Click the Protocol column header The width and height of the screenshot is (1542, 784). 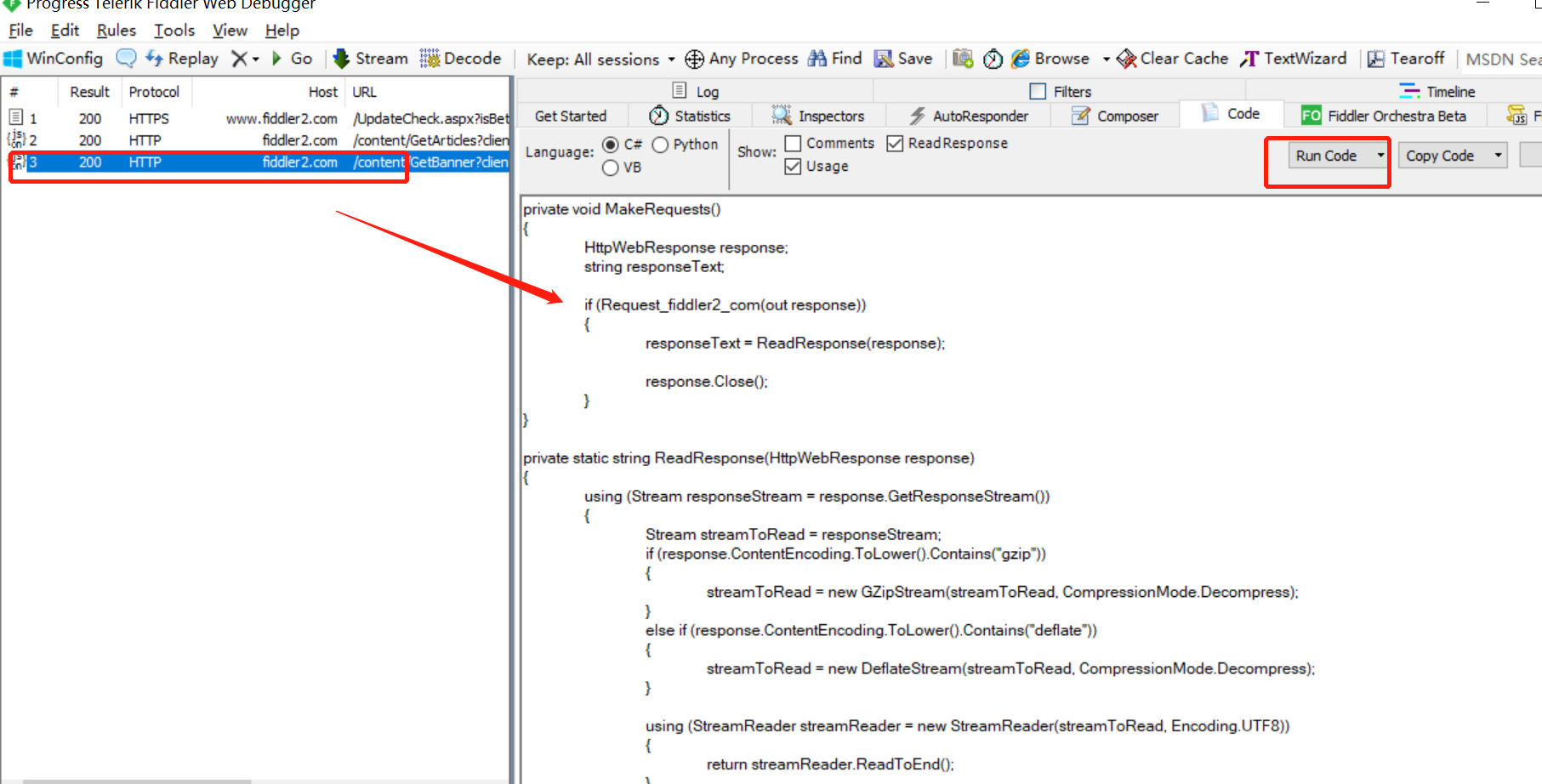click(154, 92)
